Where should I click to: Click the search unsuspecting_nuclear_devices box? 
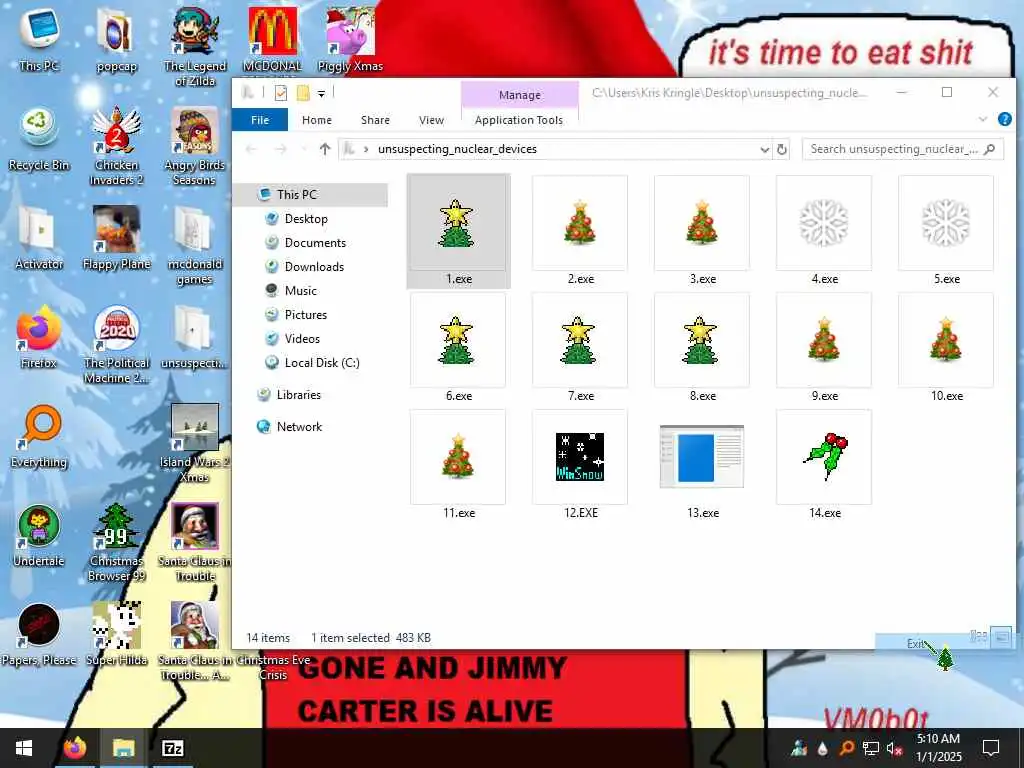tap(903, 149)
